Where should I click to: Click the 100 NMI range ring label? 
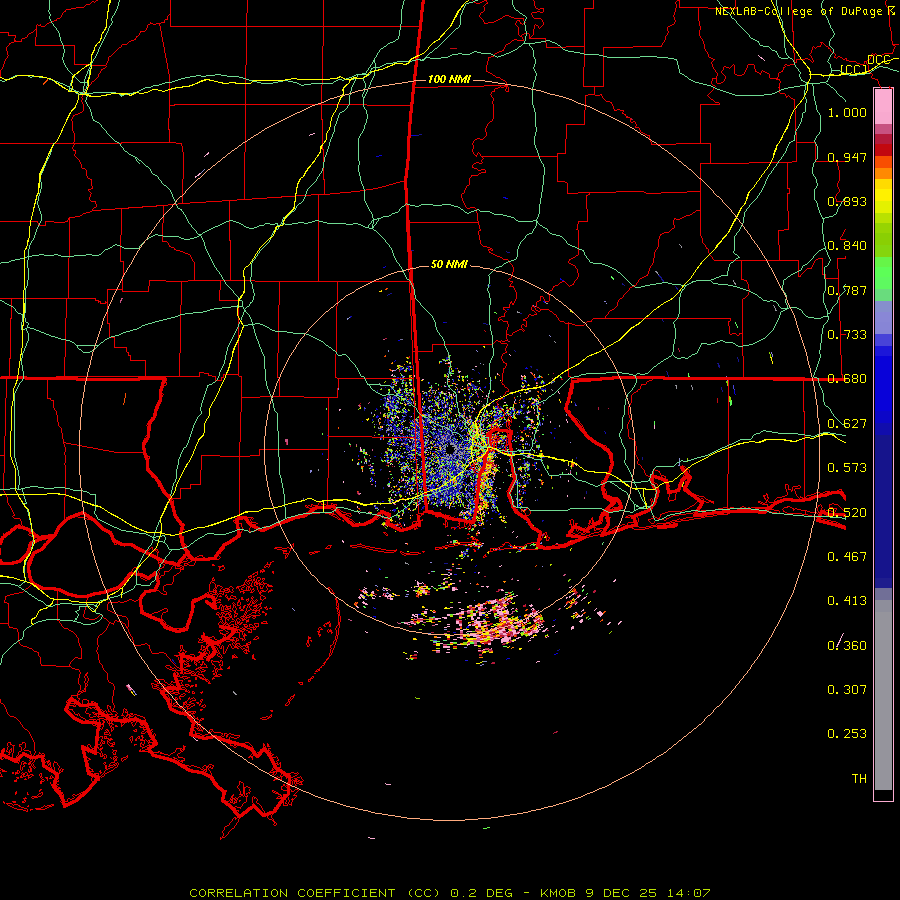click(x=449, y=79)
